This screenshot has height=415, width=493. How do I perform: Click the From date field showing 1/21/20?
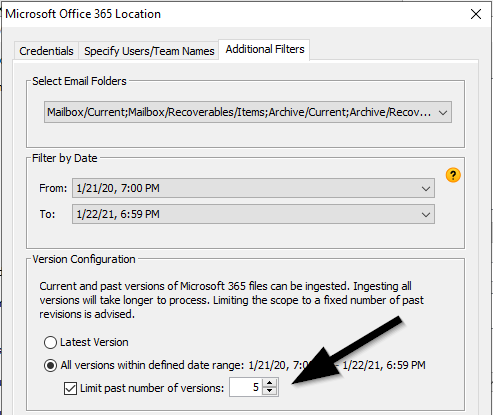[253, 189]
